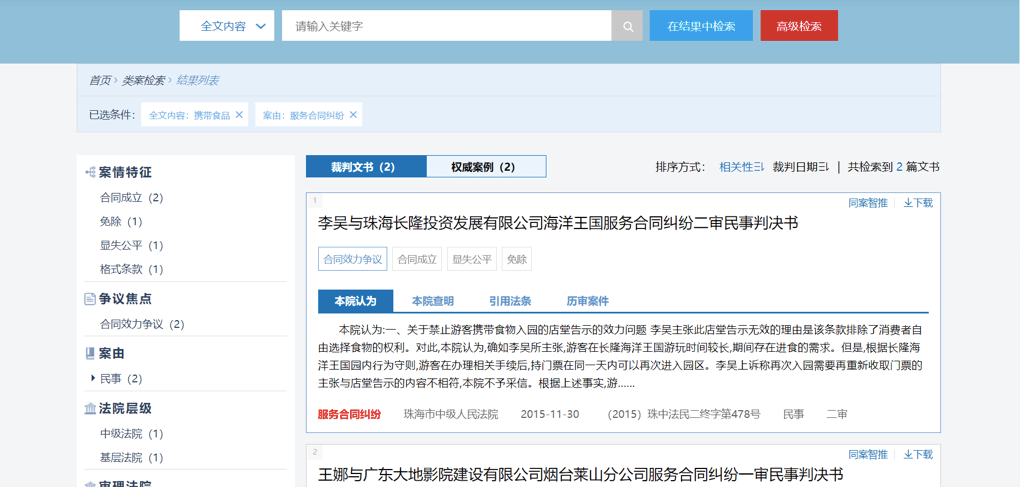Image resolution: width=1020 pixels, height=487 pixels.
Task: Click the 合同成立 tag on first result
Action: tap(416, 259)
